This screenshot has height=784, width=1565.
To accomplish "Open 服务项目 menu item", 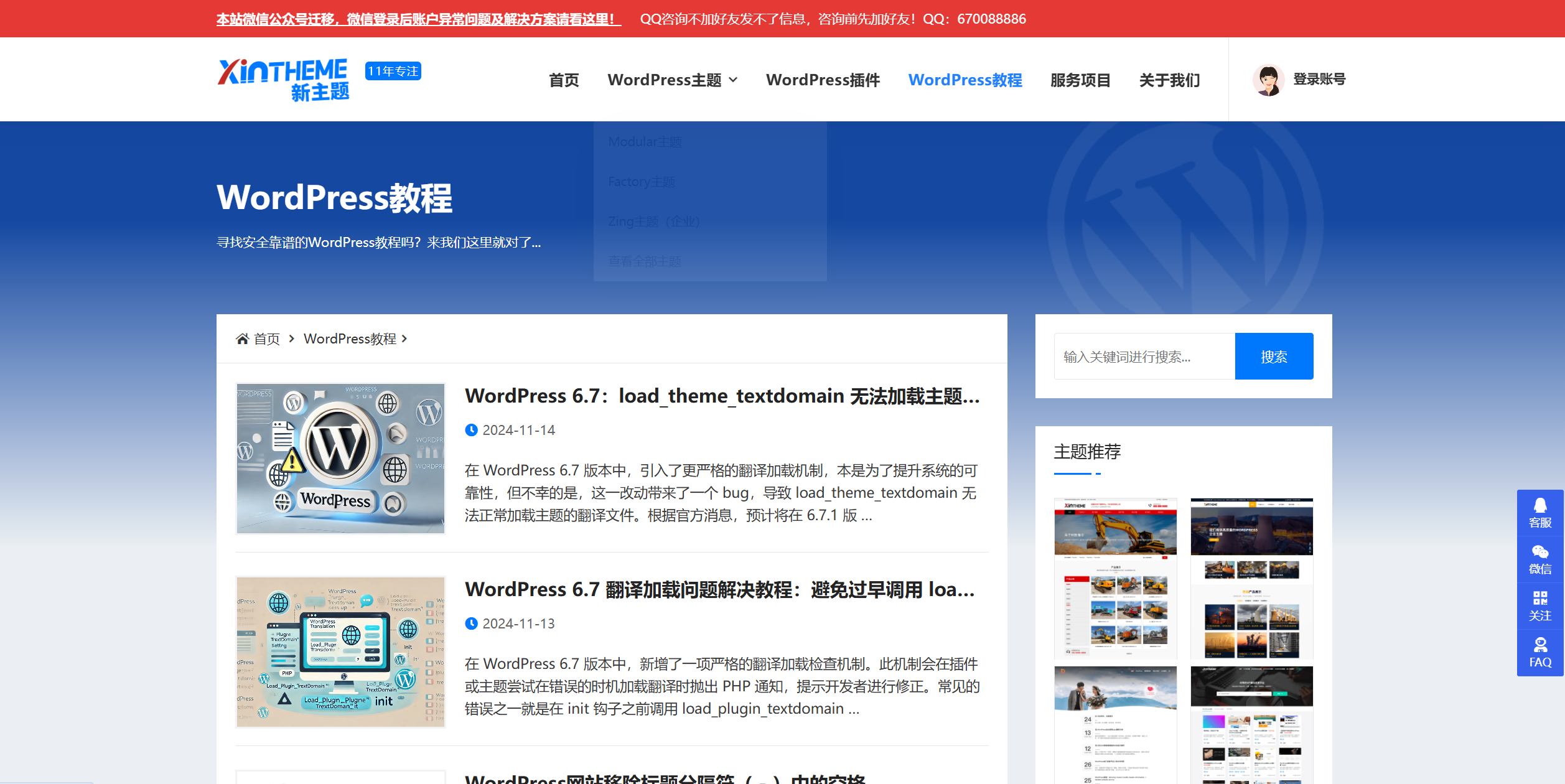I will [1080, 80].
